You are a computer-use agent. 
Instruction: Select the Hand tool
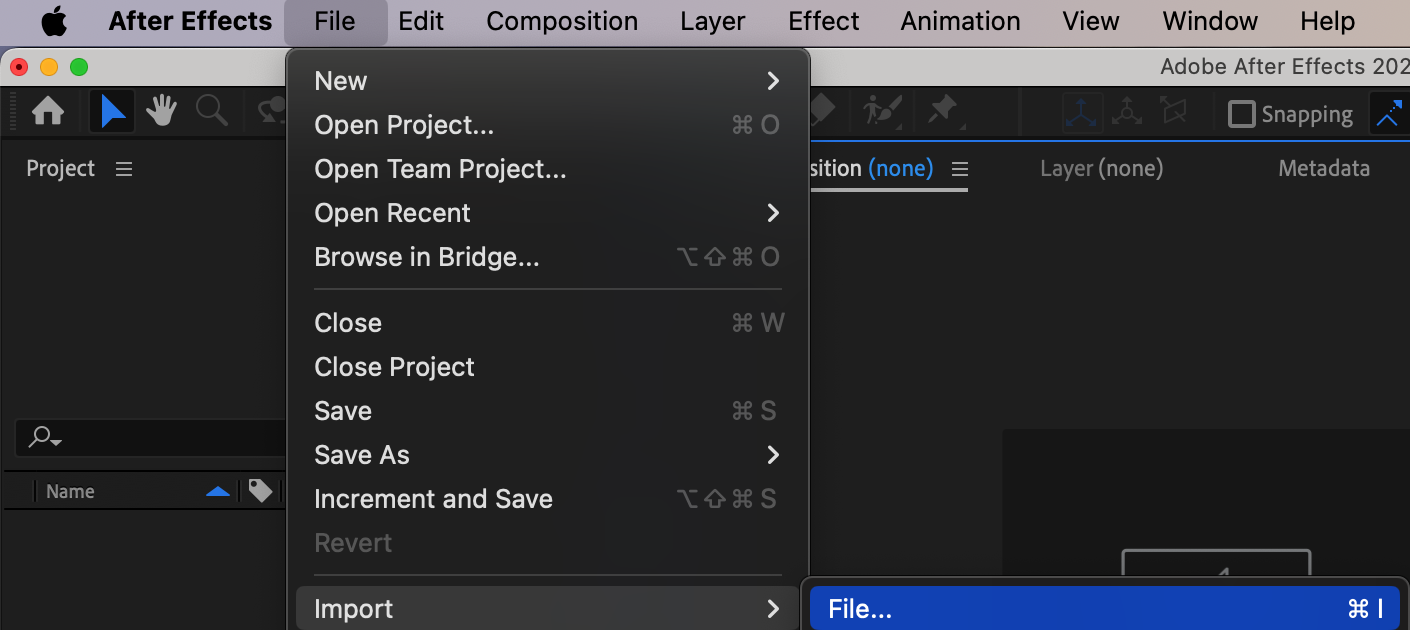tap(161, 111)
